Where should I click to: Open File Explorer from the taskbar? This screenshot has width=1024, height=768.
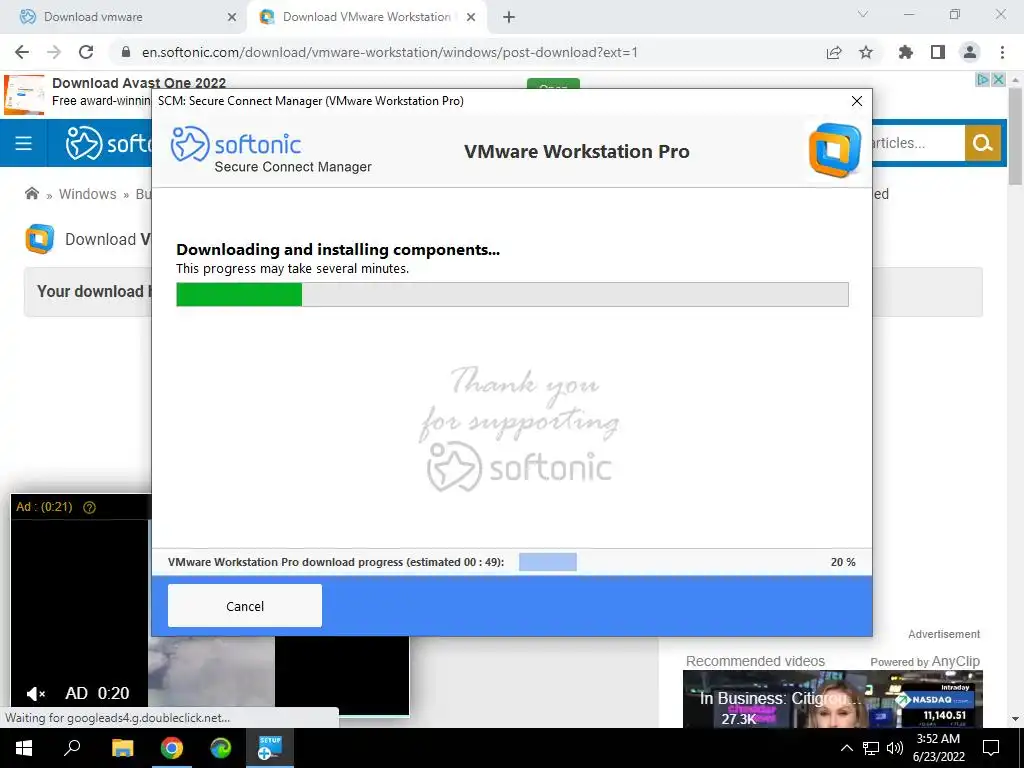[x=122, y=748]
